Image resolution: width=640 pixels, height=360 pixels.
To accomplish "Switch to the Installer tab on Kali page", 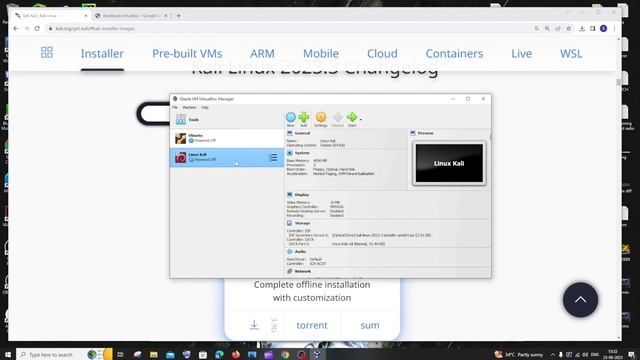I will click(102, 53).
